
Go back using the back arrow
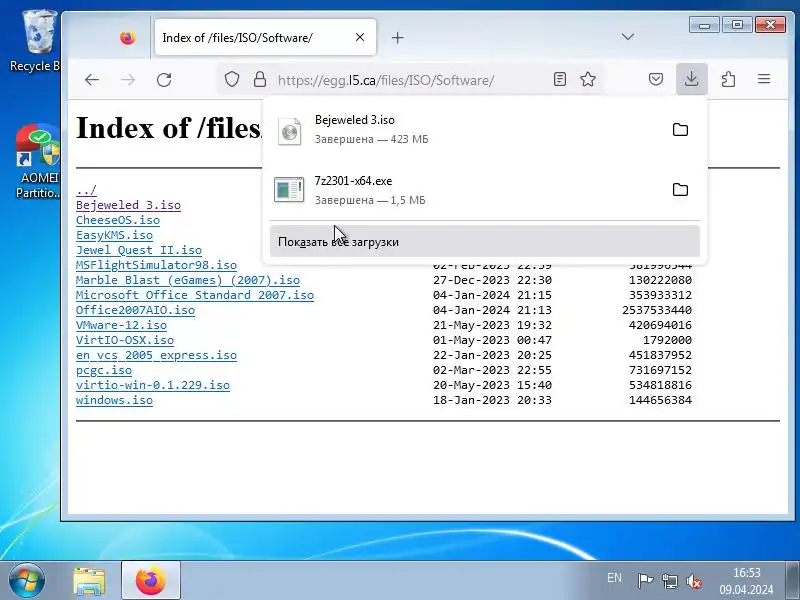(x=92, y=80)
